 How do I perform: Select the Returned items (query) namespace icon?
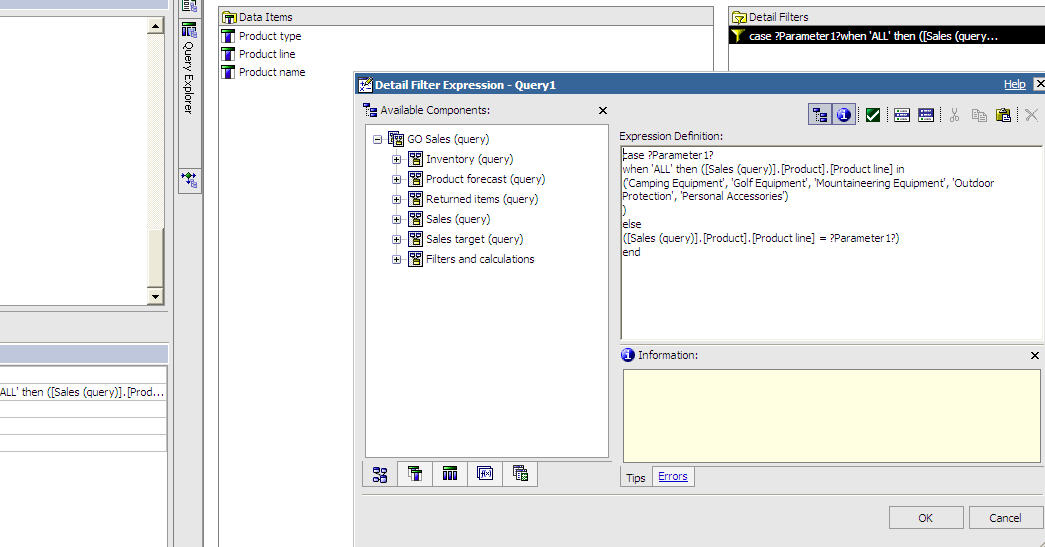(x=415, y=199)
